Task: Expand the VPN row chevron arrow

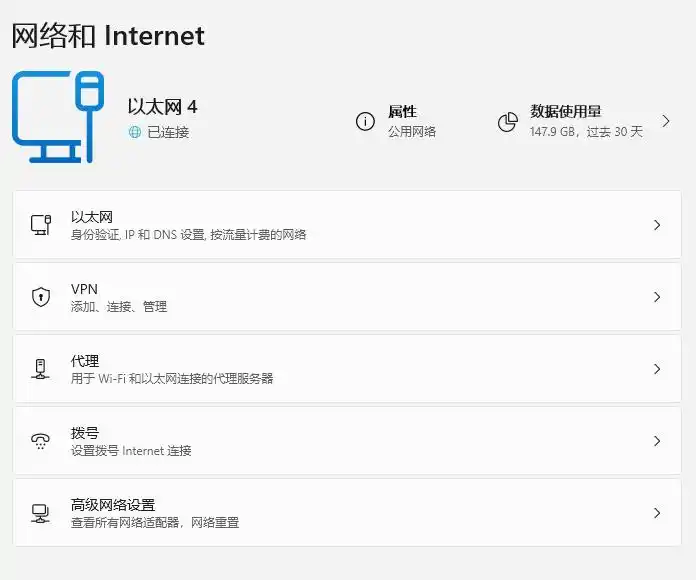Action: [657, 297]
